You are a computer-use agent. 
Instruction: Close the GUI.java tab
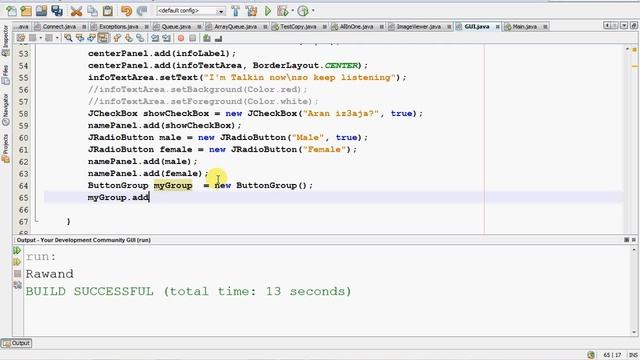(498, 27)
